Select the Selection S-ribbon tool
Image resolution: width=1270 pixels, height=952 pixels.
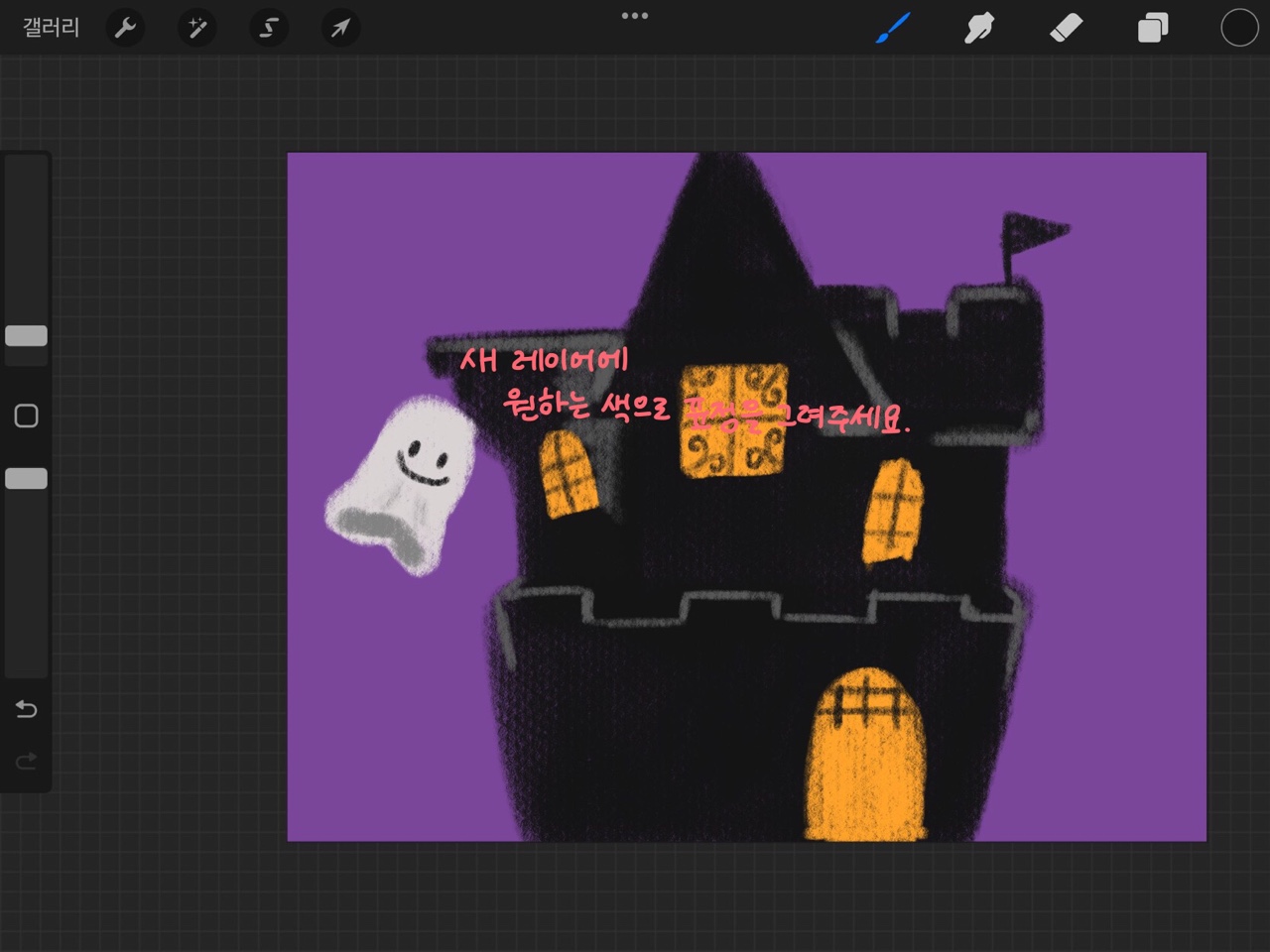[268, 28]
